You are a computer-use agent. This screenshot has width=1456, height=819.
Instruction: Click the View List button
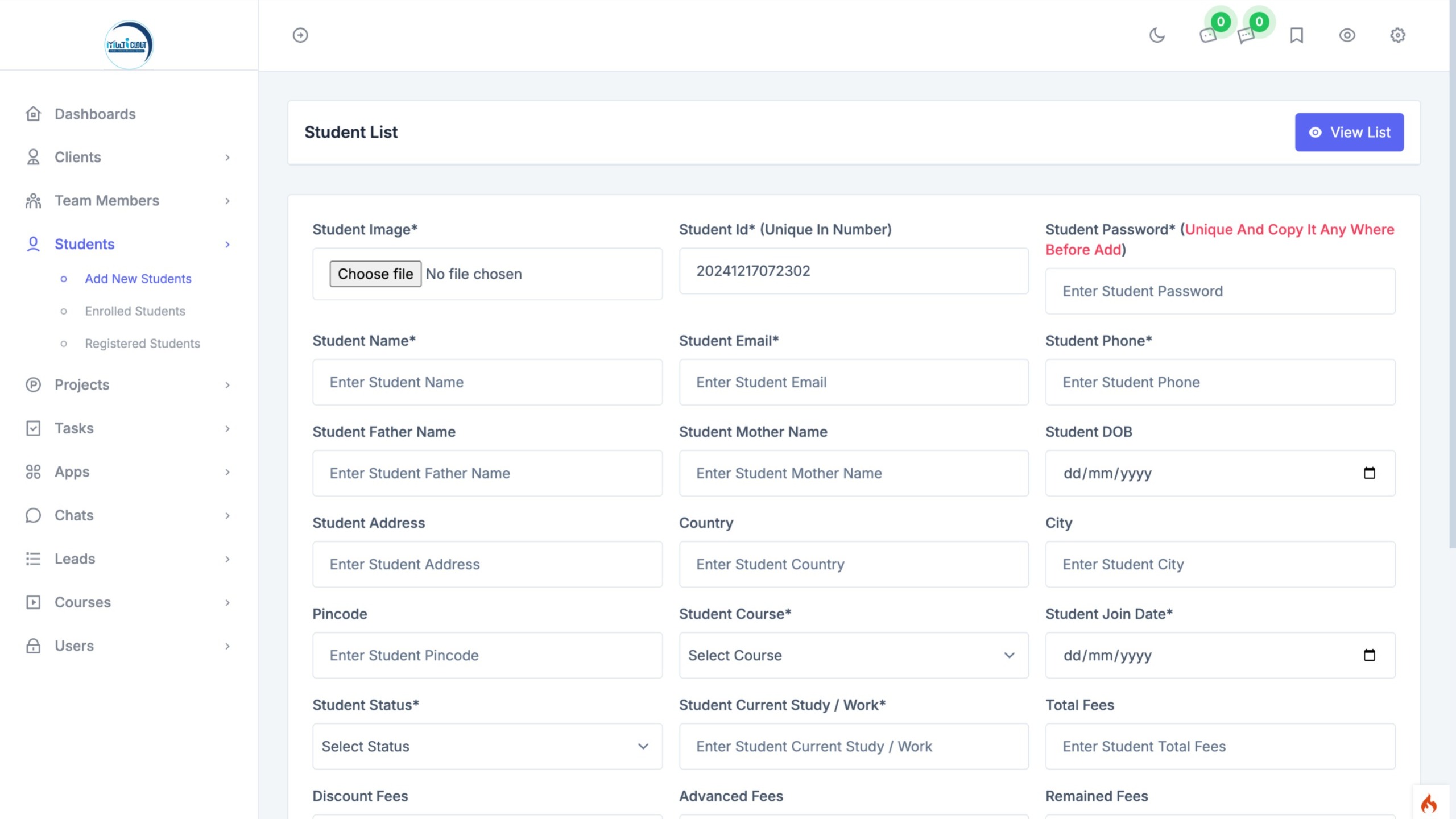point(1349,132)
